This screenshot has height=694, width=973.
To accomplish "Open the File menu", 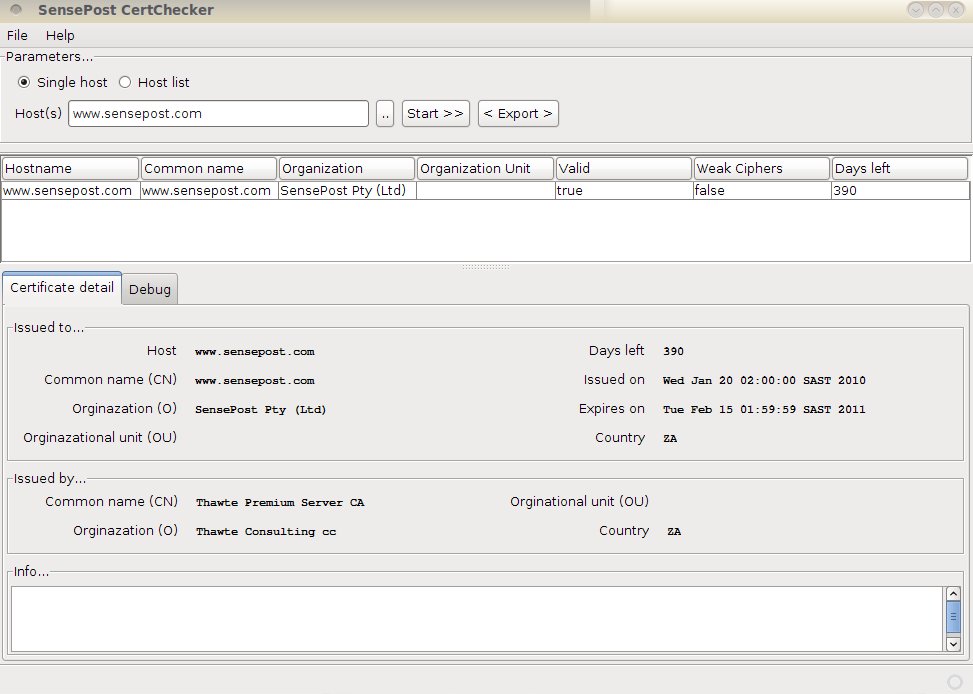I will click(x=17, y=35).
